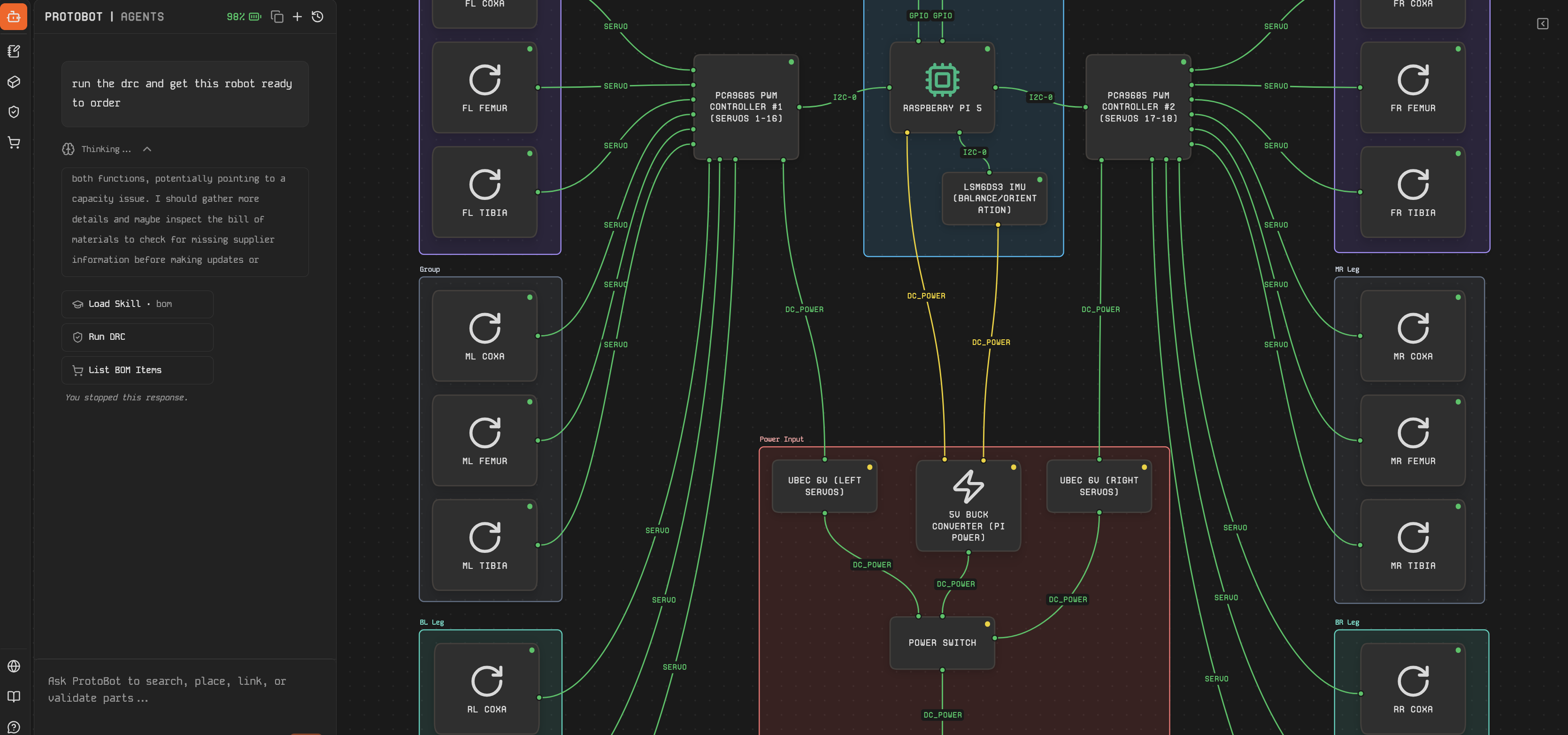1568x735 pixels.
Task: Select the FL TIBIA servo node
Action: click(484, 191)
